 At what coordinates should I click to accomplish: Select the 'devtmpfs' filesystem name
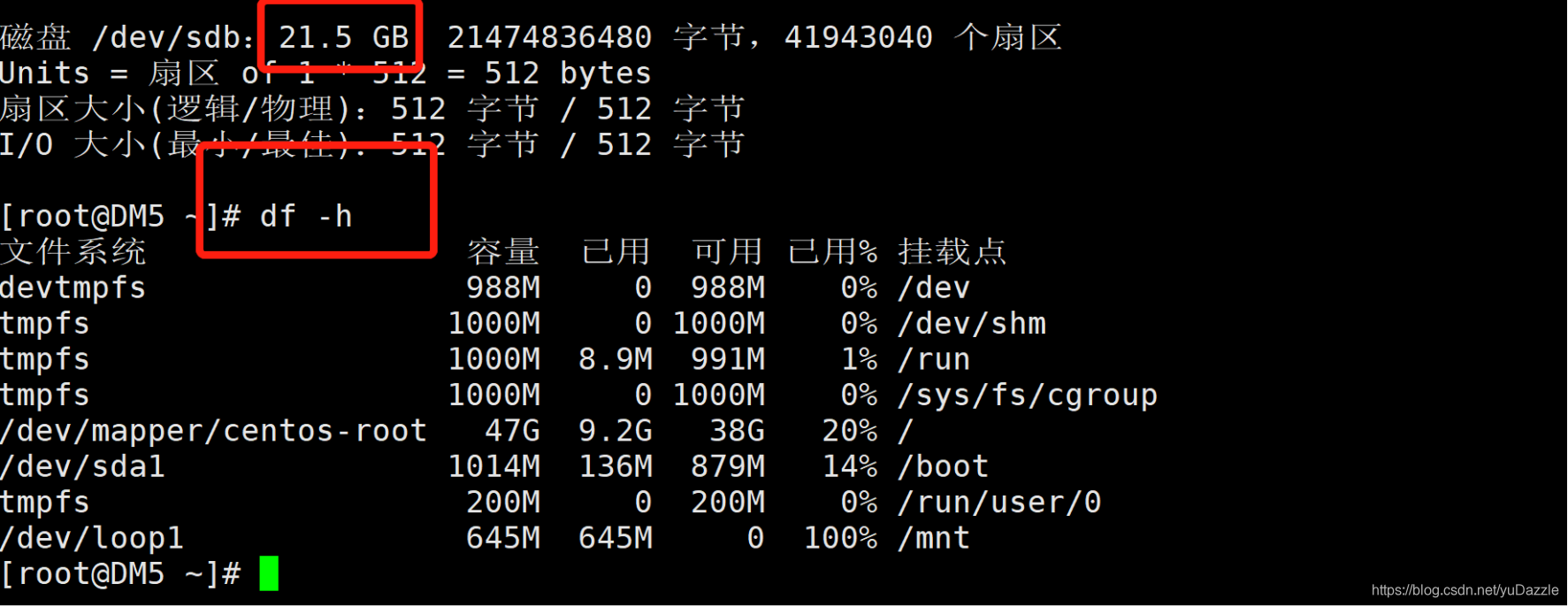click(x=73, y=288)
